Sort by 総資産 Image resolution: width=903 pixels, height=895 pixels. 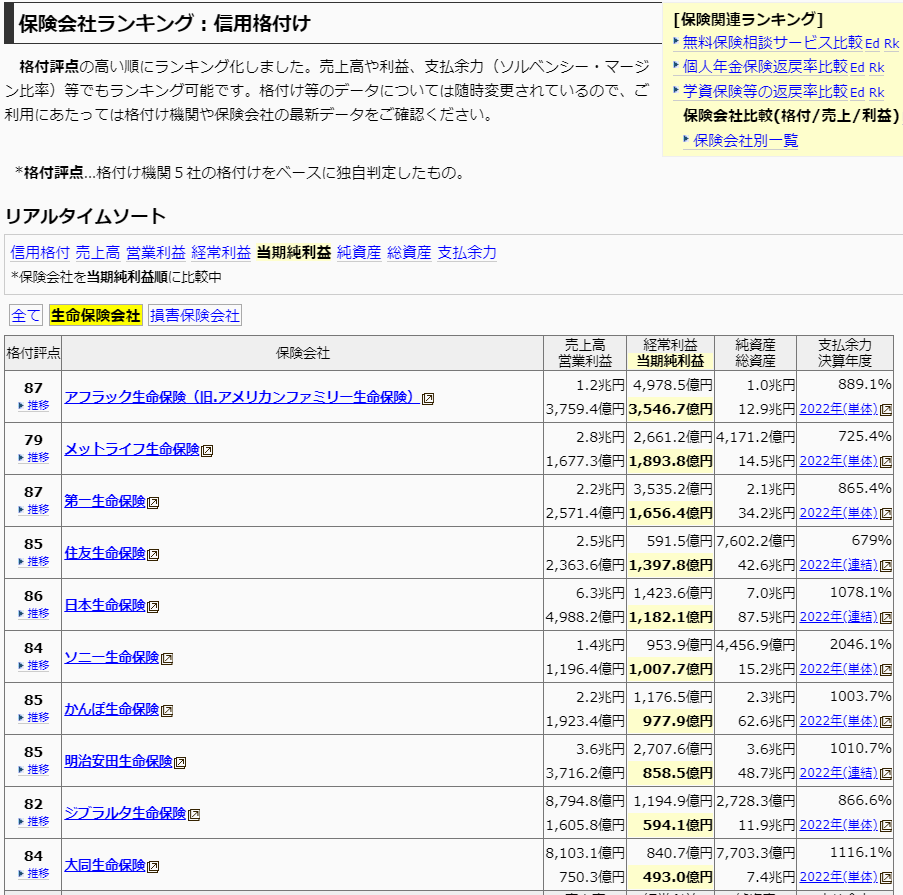[x=409, y=252]
